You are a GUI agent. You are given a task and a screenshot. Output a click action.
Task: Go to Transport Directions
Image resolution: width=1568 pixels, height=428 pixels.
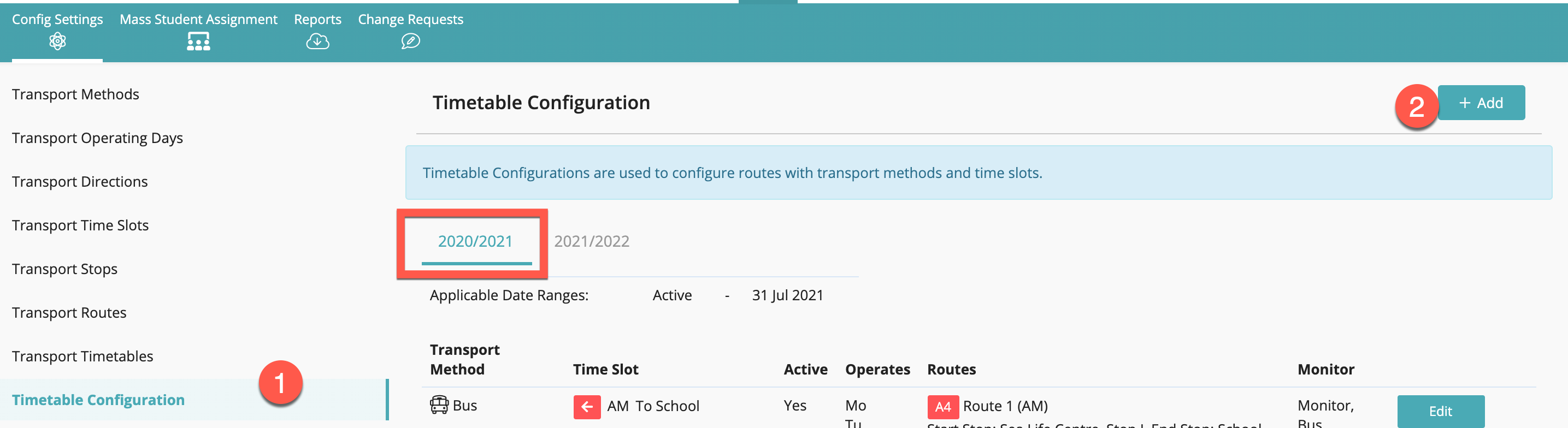(x=80, y=182)
